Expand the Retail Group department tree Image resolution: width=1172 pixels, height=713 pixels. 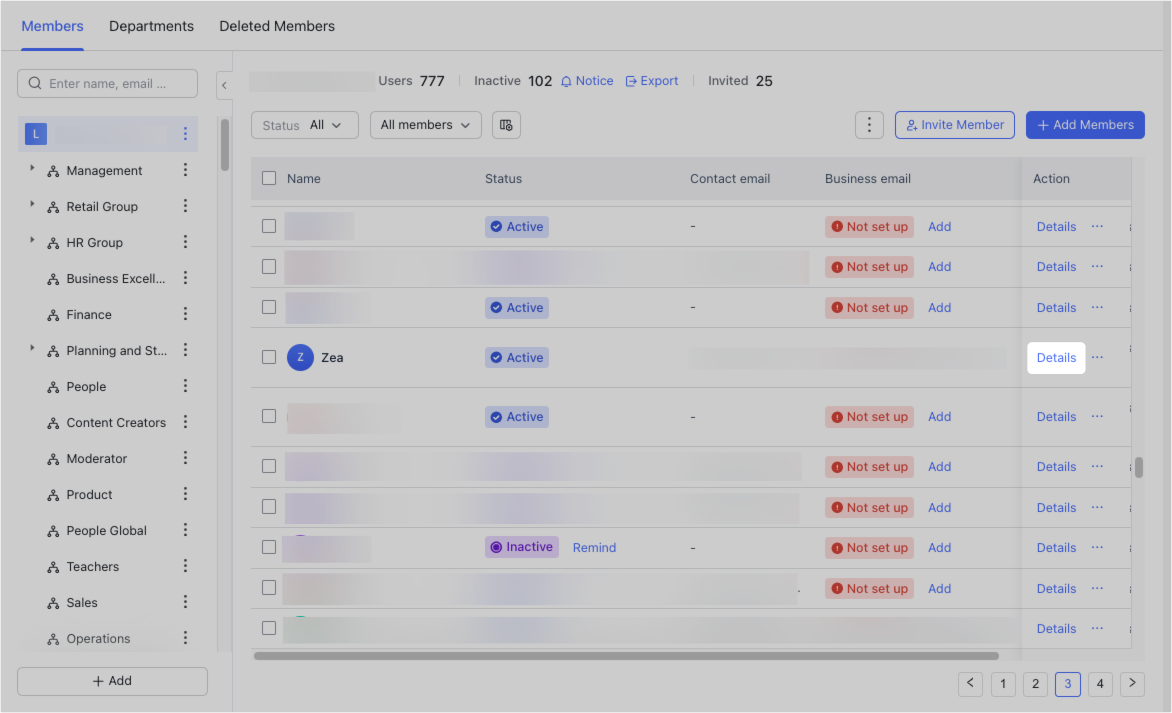tap(32, 205)
